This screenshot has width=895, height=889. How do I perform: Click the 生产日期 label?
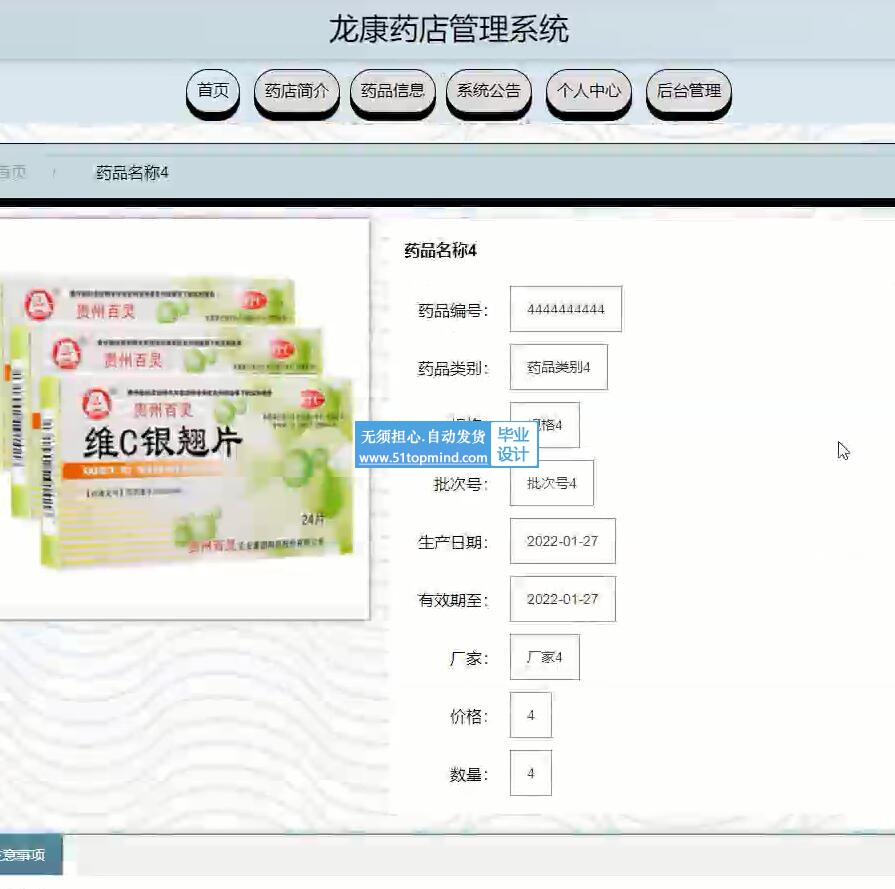tap(453, 542)
